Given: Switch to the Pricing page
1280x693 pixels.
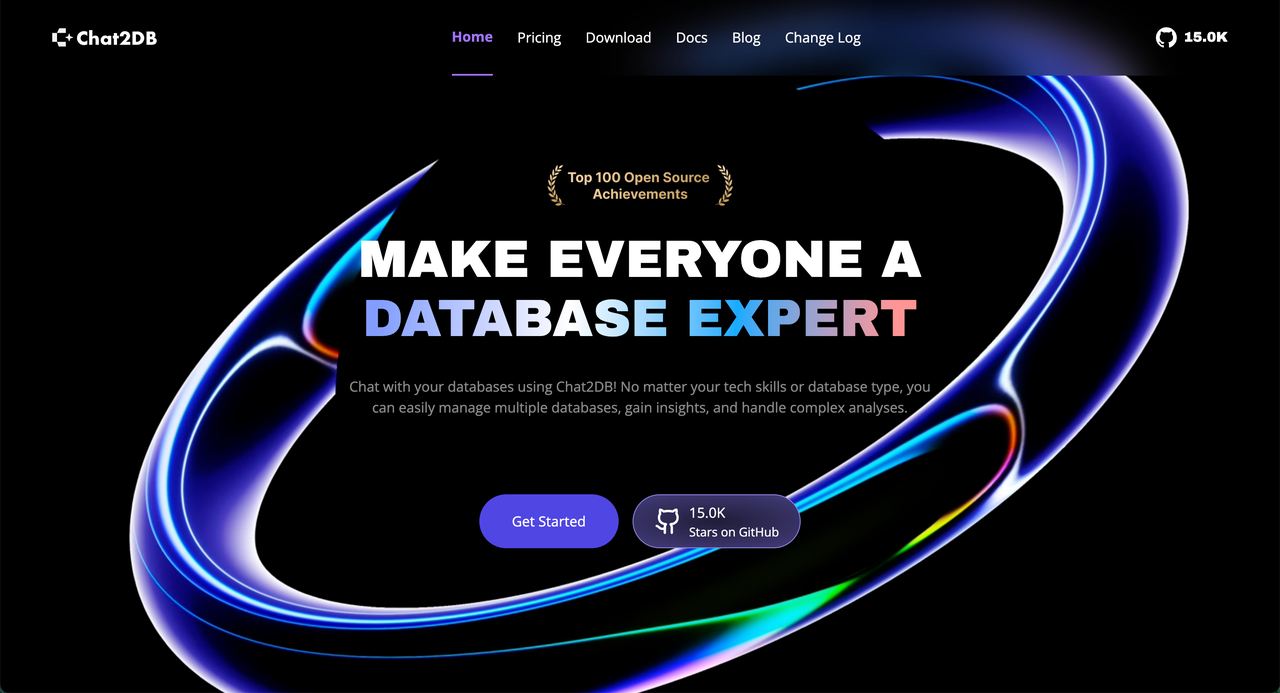Looking at the screenshot, I should 539,37.
